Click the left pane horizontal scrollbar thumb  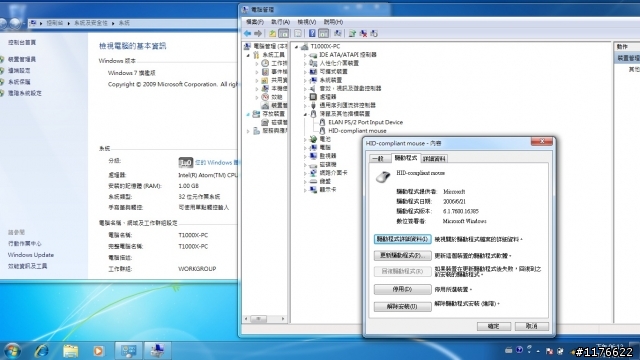tap(258, 319)
